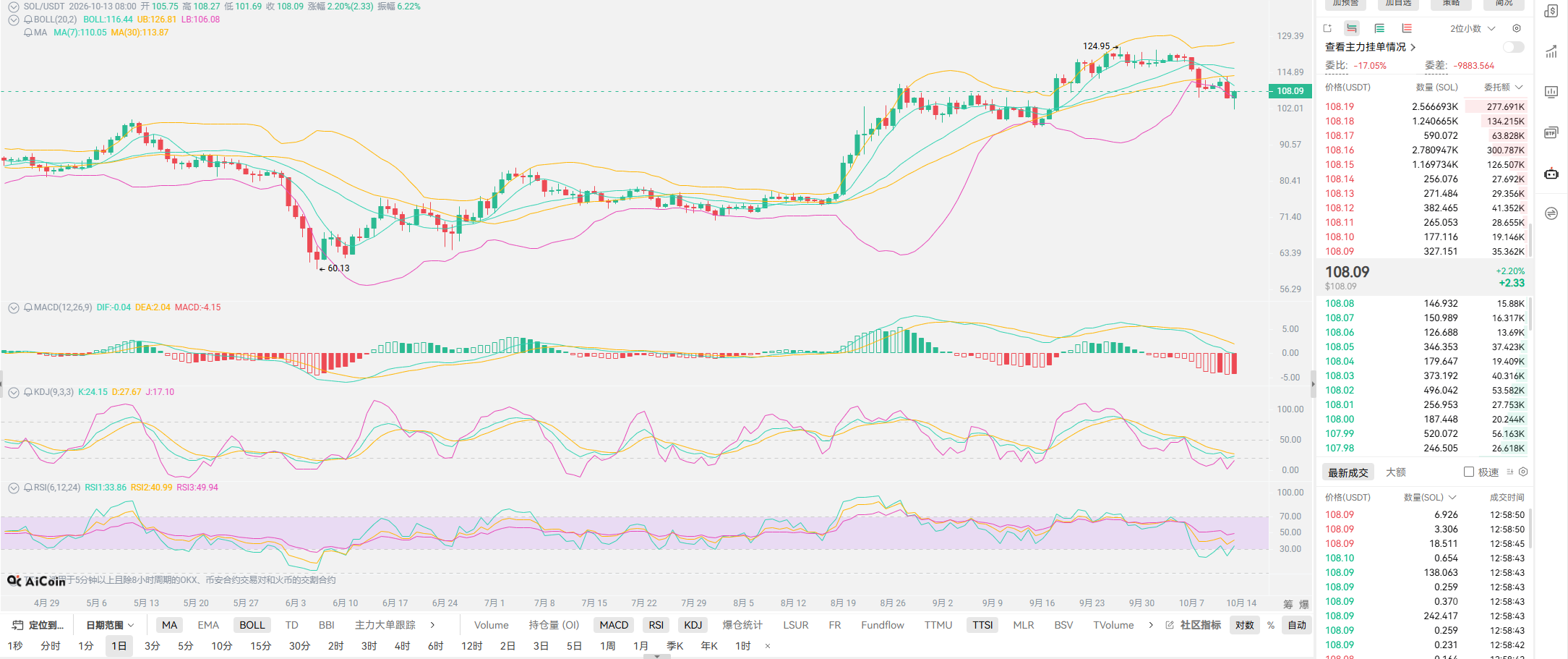The height and width of the screenshot is (659, 1568).
Task: Toggle 对数 log scale button
Action: [1245, 625]
